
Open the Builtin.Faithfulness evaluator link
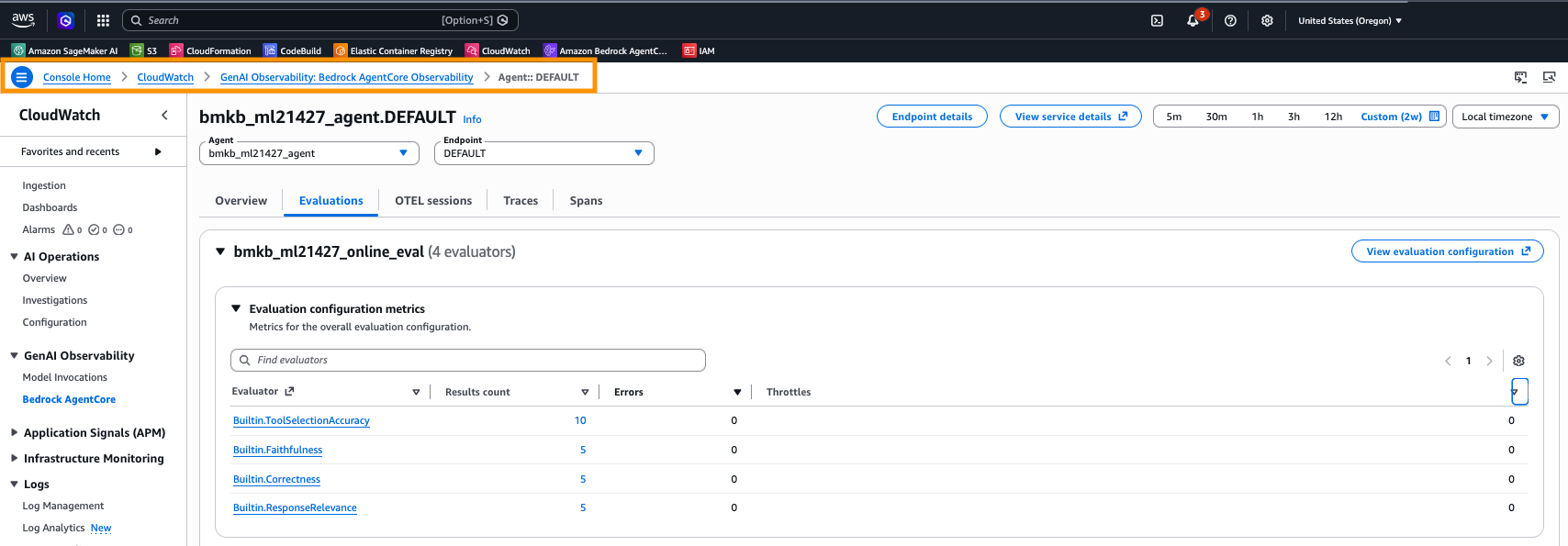coord(277,450)
